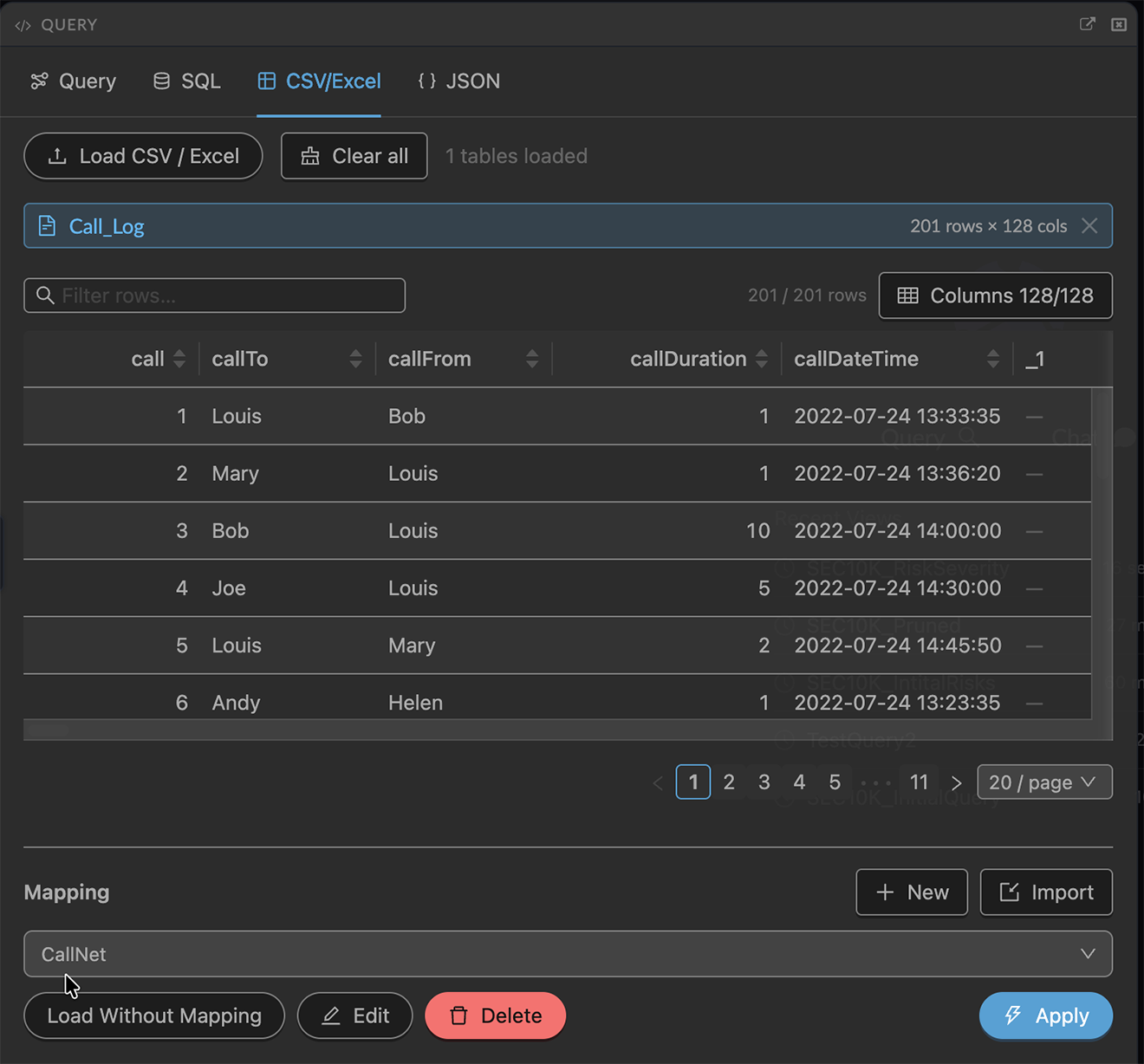Click the Call_Log file document icon
This screenshot has width=1144, height=1064.
click(x=48, y=226)
